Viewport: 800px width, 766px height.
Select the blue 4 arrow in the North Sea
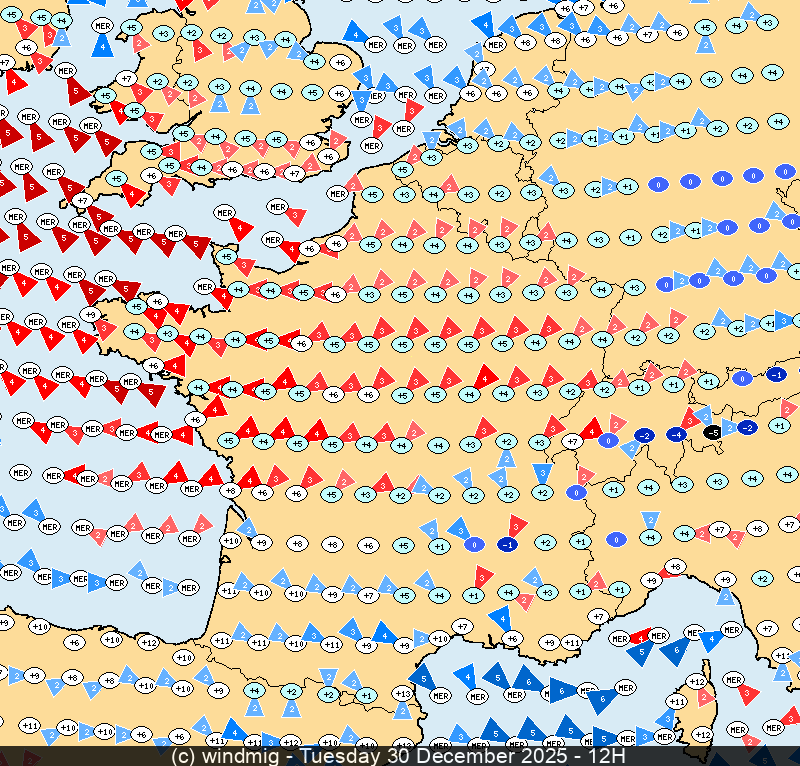483,24
